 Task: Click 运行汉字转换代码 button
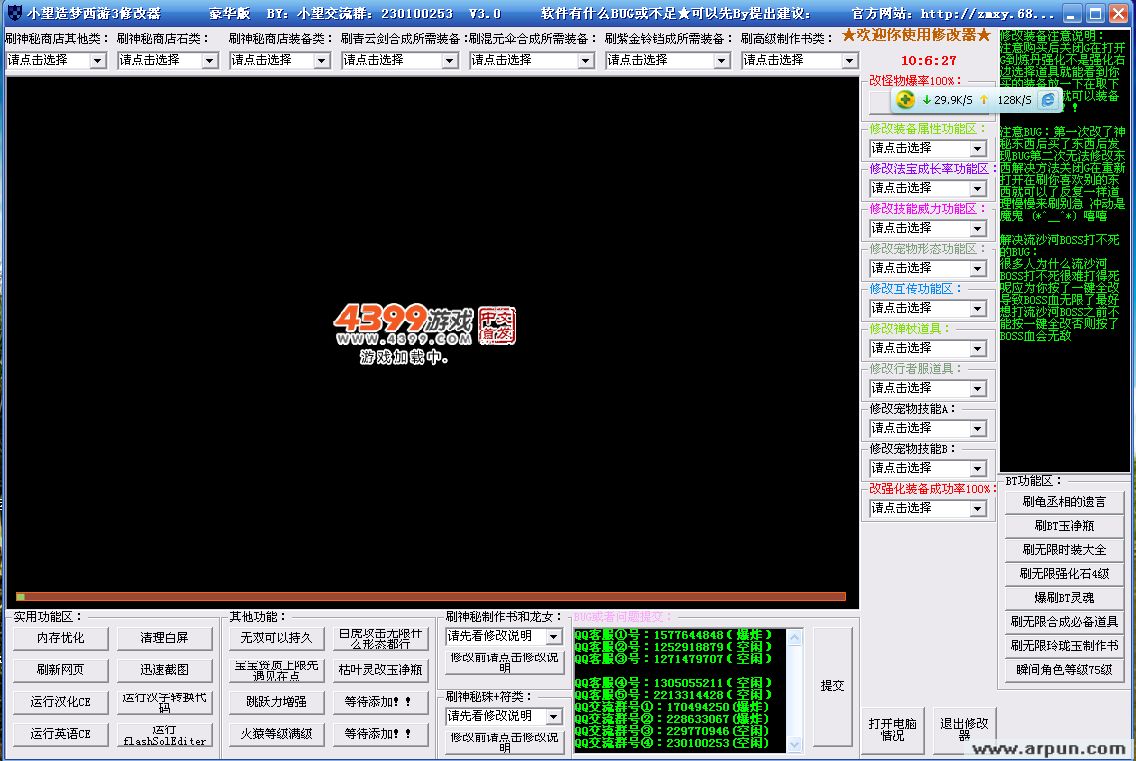(x=164, y=702)
